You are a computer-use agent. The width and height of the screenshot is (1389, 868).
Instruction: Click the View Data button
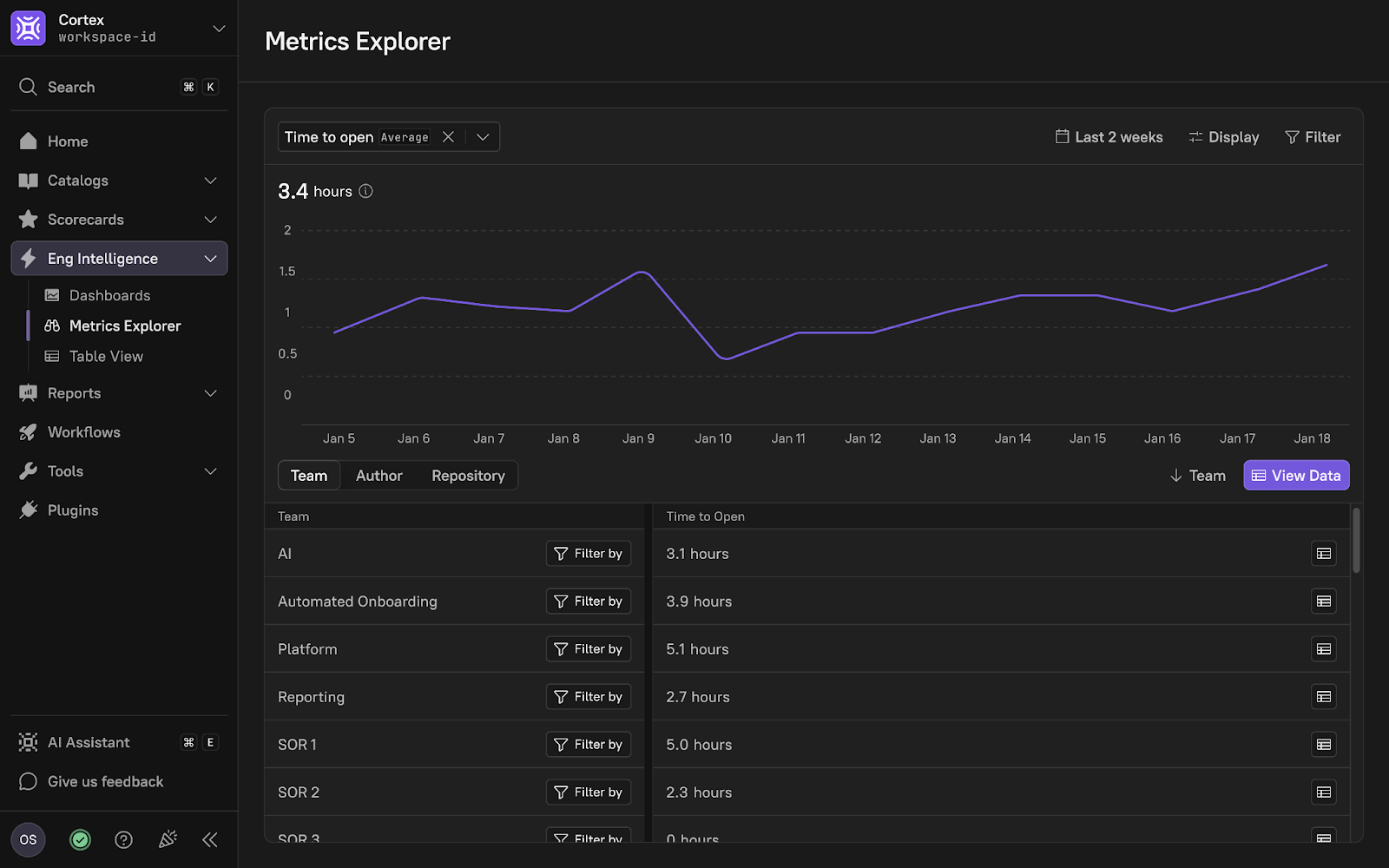[x=1295, y=476]
